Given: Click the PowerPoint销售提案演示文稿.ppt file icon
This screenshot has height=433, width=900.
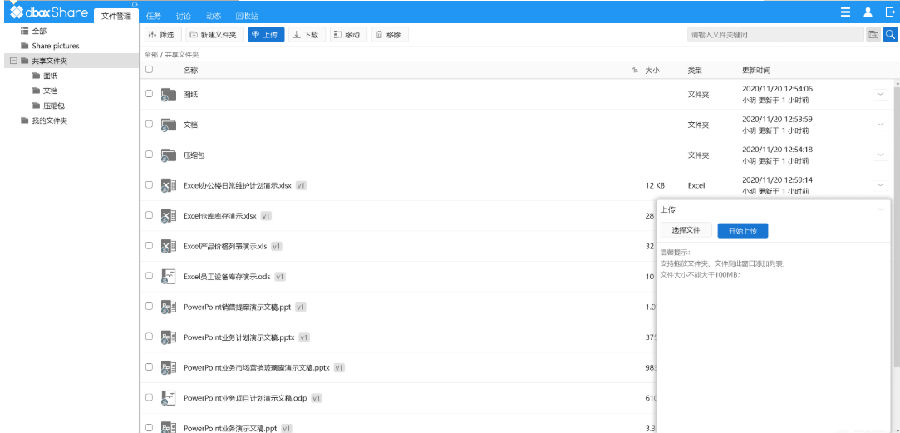Looking at the screenshot, I should (168, 307).
